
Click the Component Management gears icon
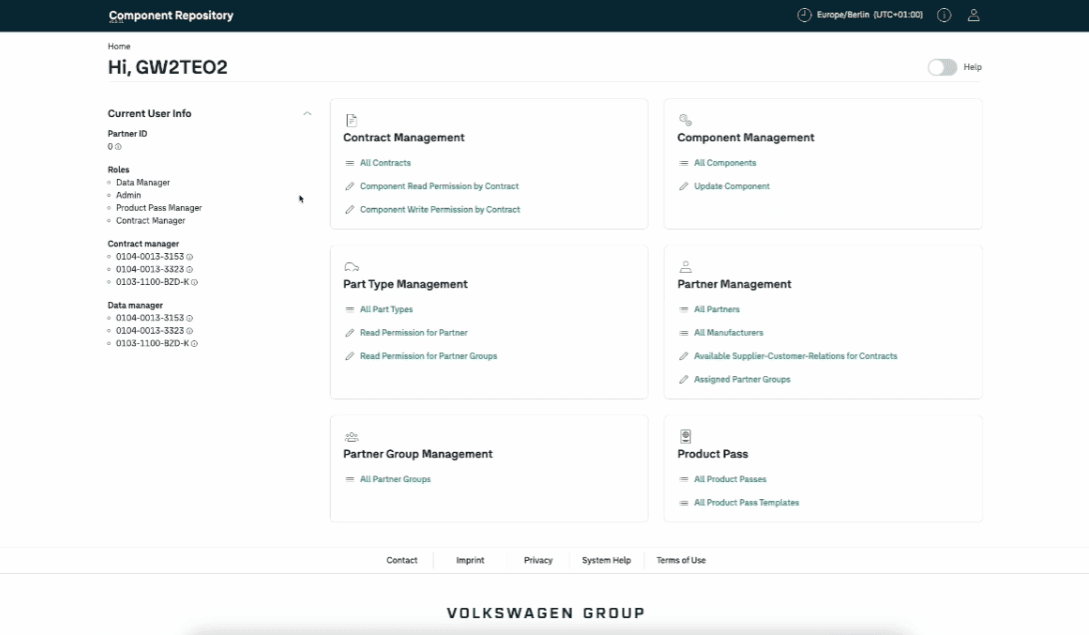[x=685, y=120]
